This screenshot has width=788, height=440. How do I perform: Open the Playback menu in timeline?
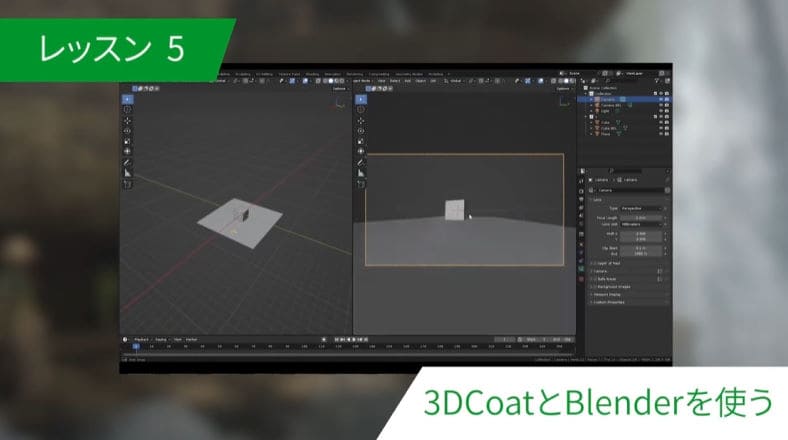(141, 339)
